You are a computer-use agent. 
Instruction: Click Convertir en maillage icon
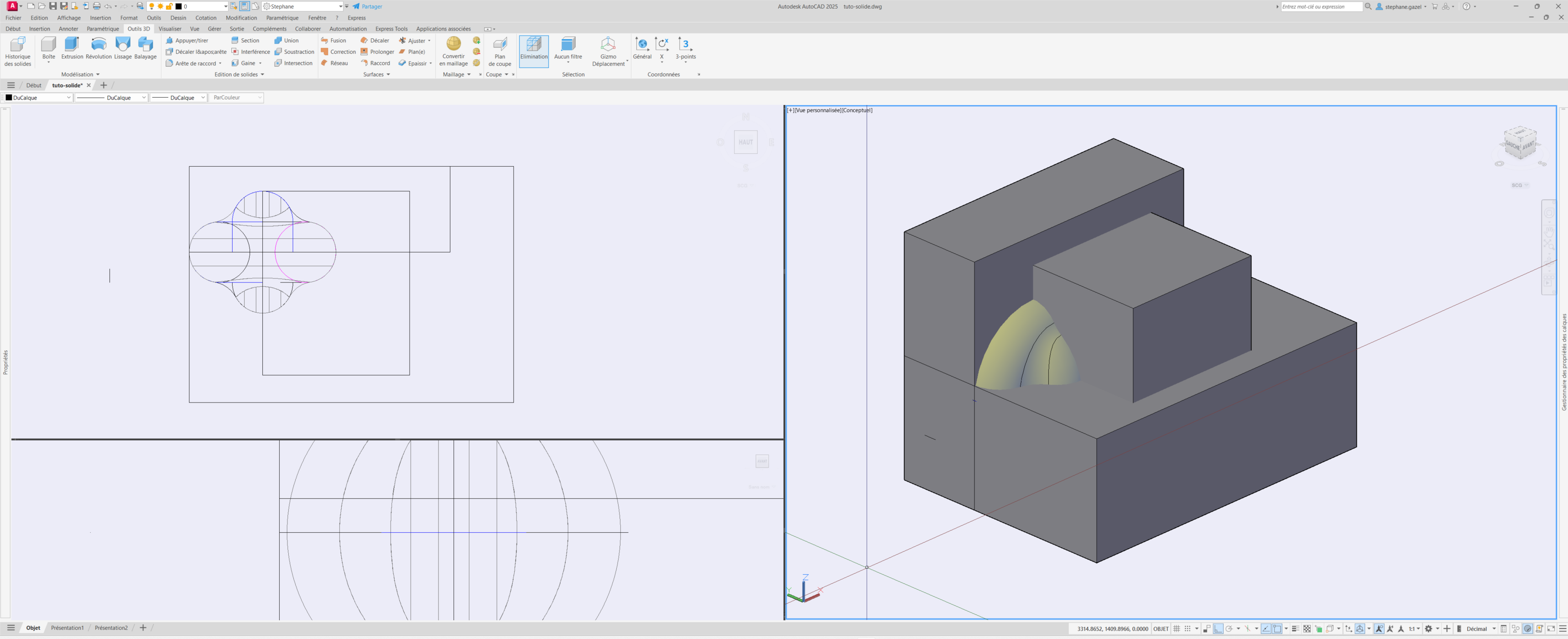click(453, 44)
